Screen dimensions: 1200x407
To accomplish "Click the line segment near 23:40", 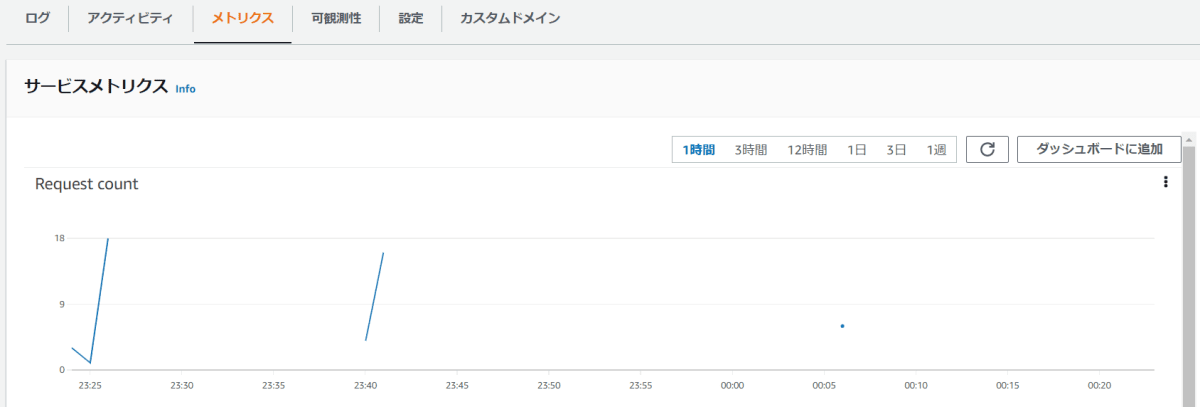I will pyautogui.click(x=375, y=296).
